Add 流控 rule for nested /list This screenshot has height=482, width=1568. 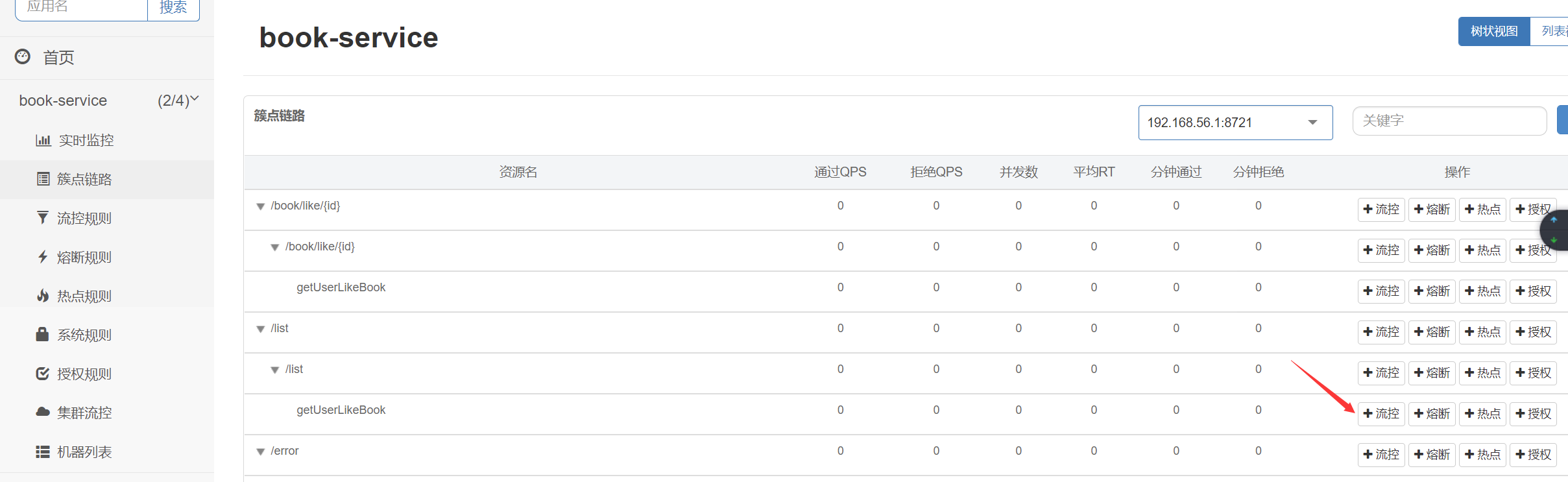pyautogui.click(x=1381, y=373)
